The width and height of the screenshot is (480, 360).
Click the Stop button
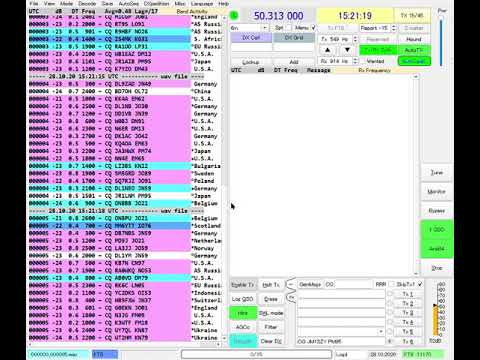pos(436,268)
